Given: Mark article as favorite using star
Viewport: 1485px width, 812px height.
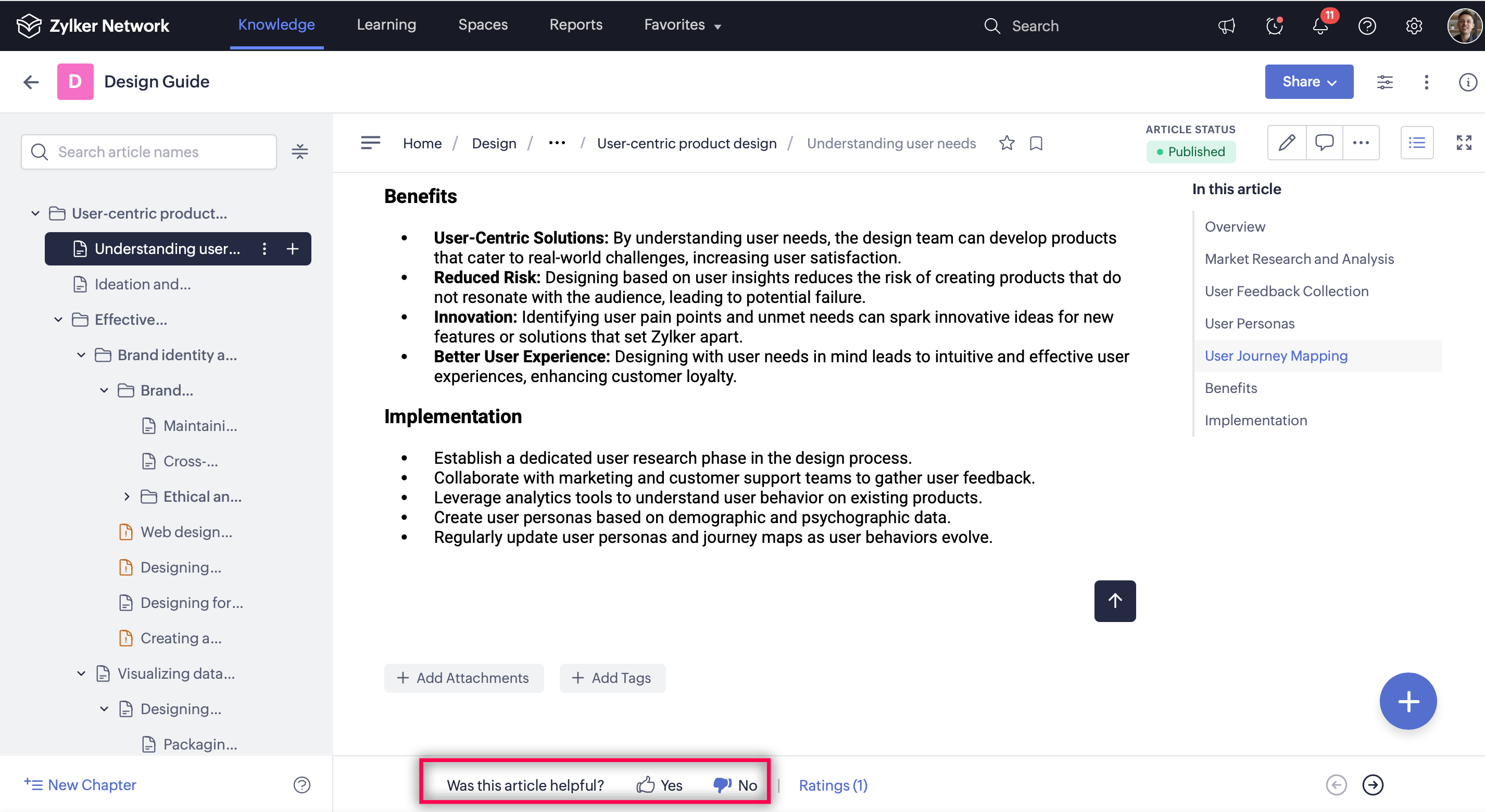Looking at the screenshot, I should coord(1006,143).
